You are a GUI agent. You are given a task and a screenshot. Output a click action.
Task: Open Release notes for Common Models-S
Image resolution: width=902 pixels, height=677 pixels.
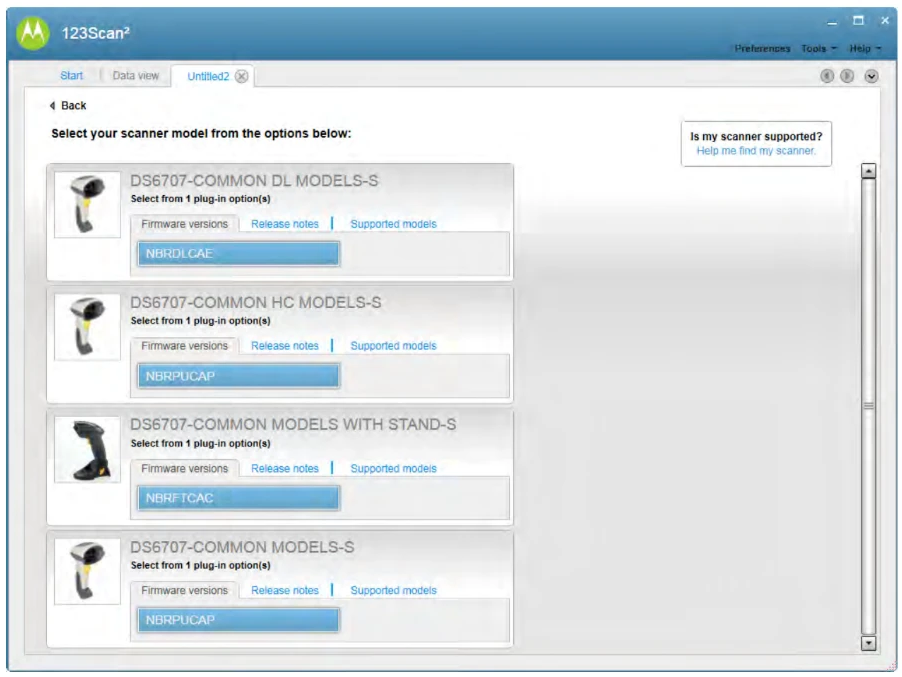[x=285, y=590]
